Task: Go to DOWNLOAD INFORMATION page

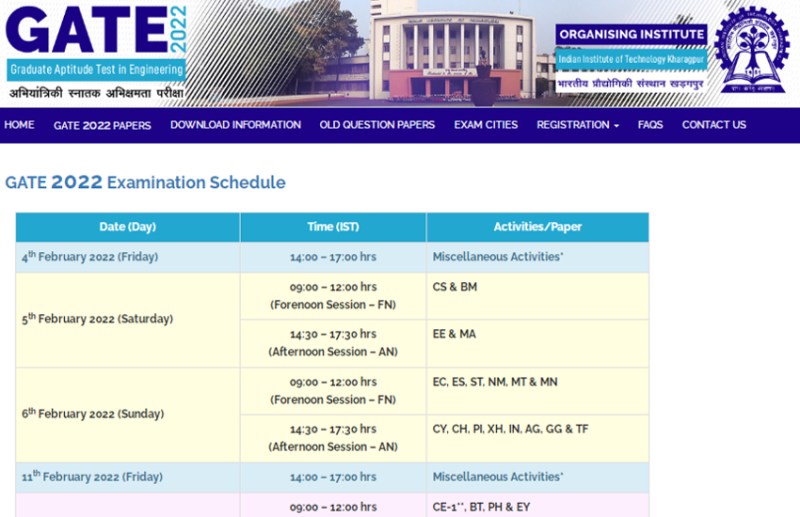Action: tap(235, 125)
